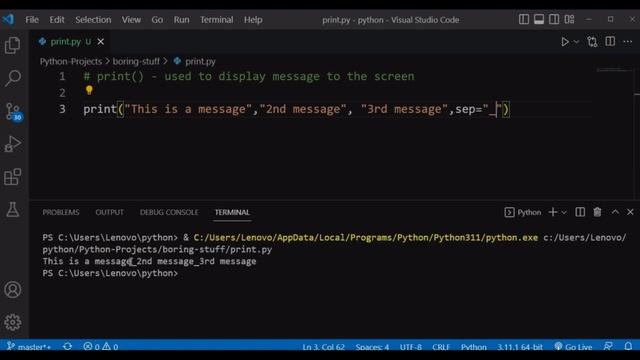Split the terminal pane

tap(580, 212)
